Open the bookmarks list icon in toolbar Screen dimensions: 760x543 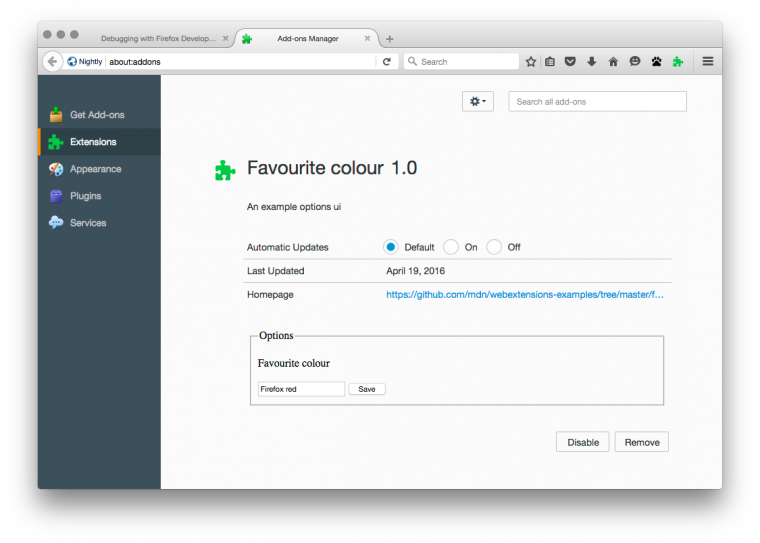[x=550, y=62]
